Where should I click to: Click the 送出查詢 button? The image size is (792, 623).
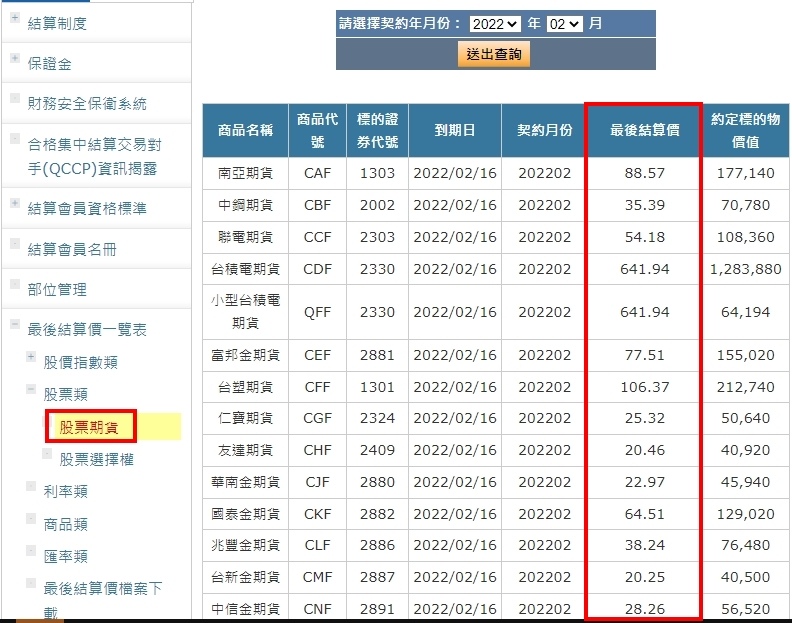pyautogui.click(x=494, y=54)
